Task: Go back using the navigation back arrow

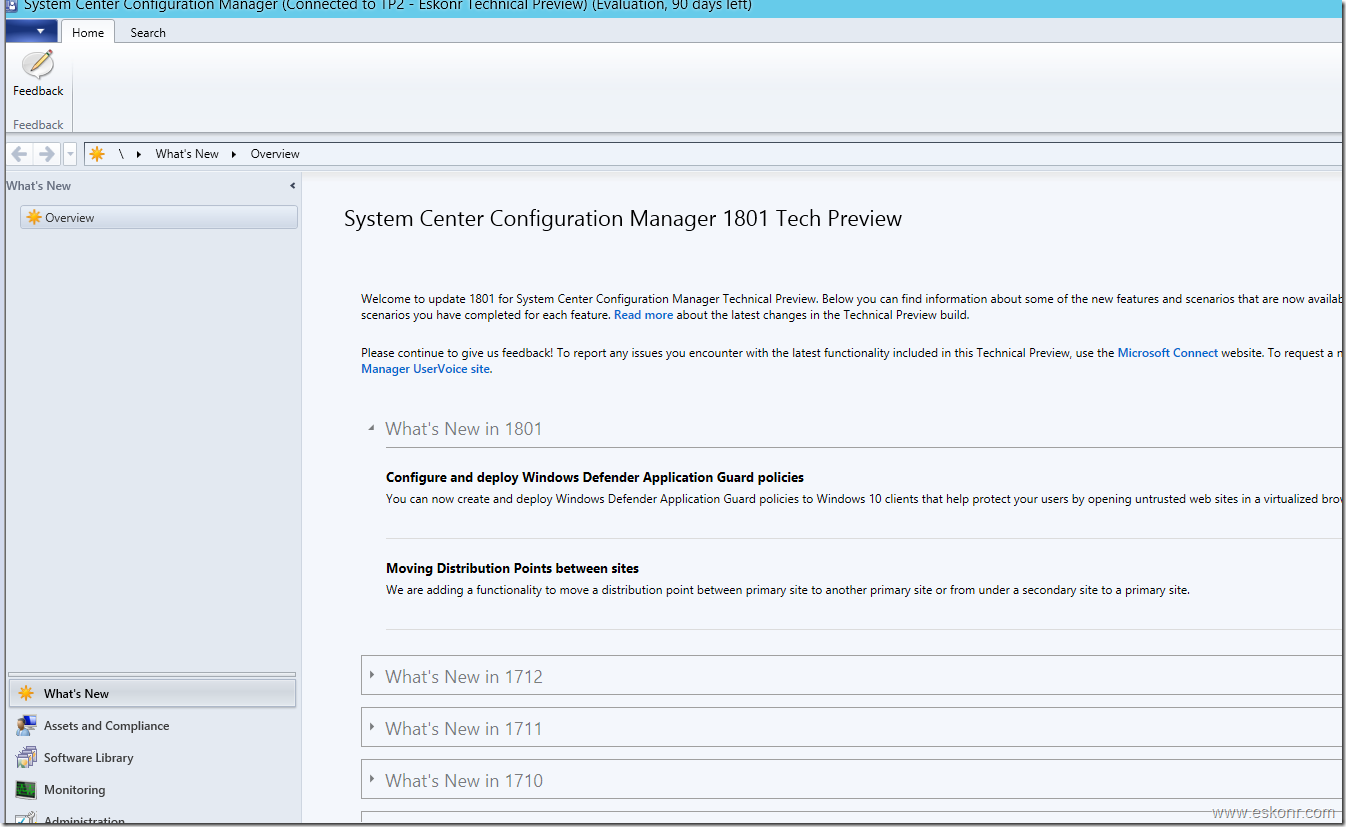Action: [x=19, y=154]
